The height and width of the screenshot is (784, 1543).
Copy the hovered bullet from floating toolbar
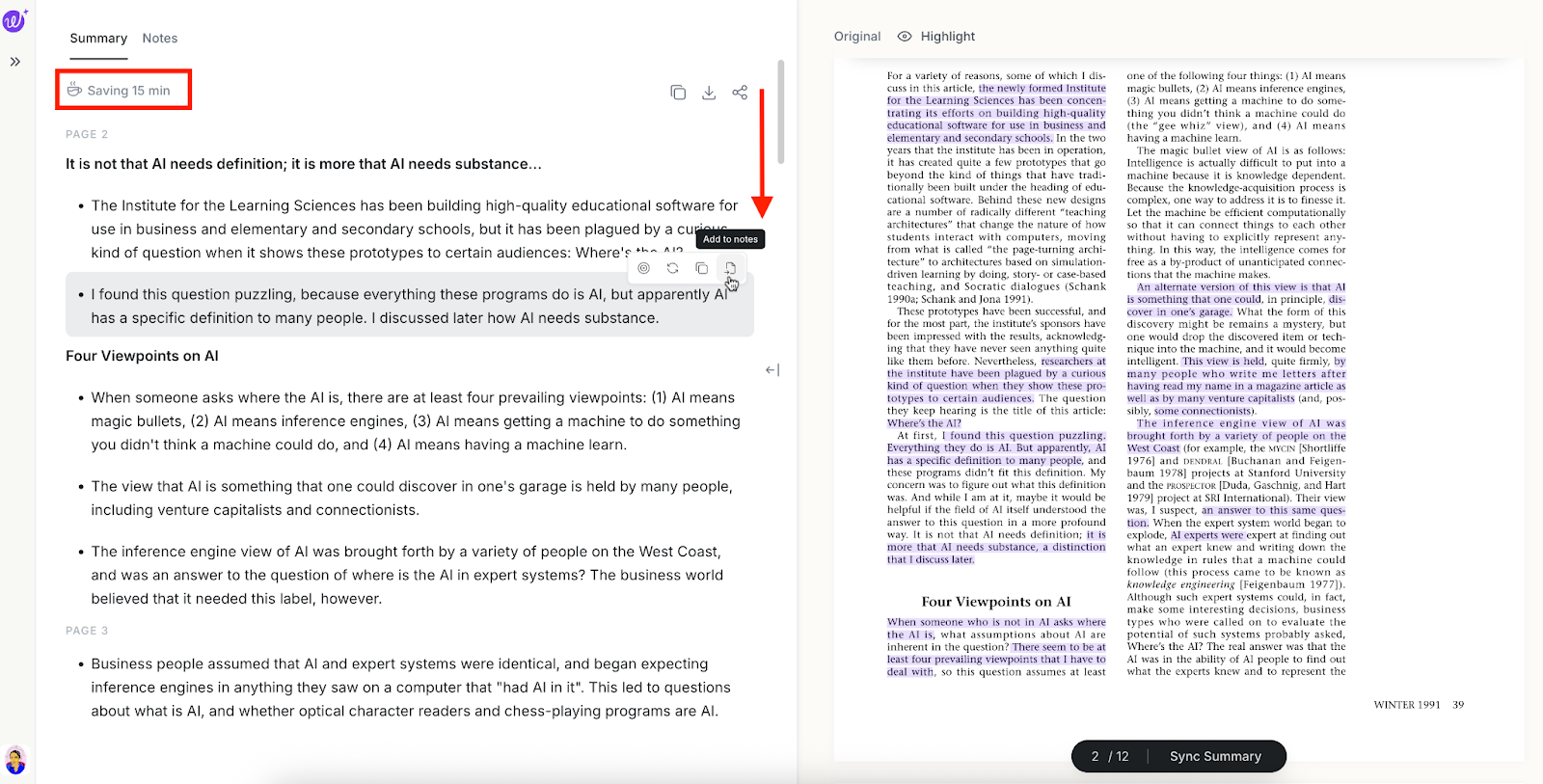click(701, 268)
